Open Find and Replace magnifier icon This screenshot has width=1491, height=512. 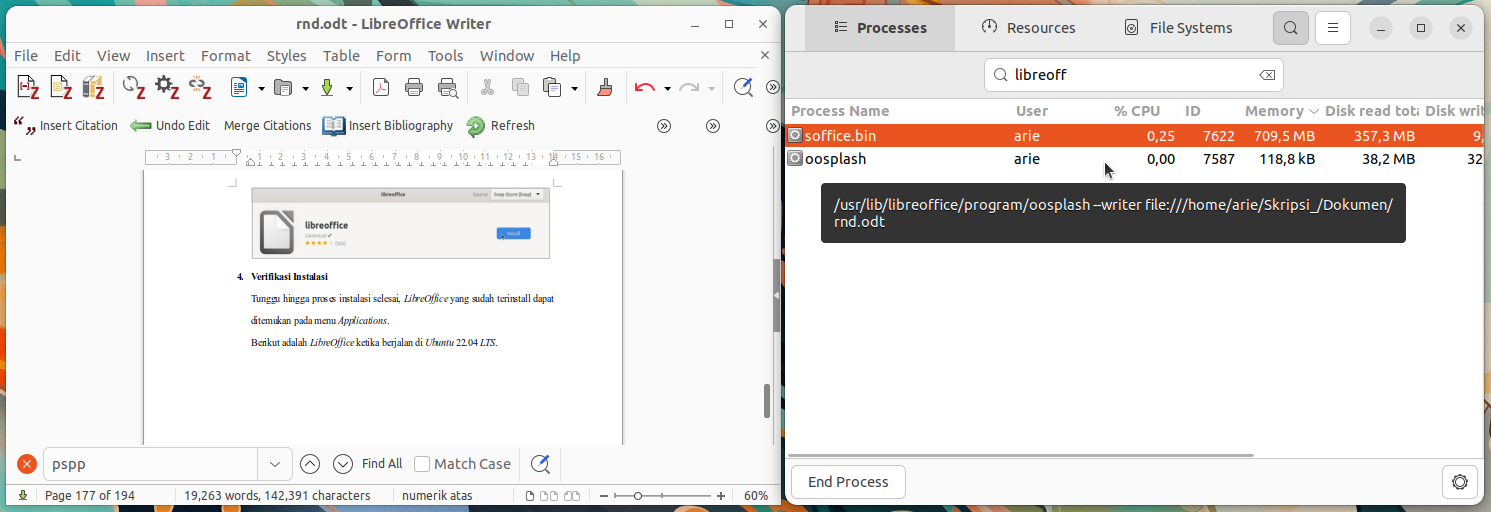(x=743, y=88)
